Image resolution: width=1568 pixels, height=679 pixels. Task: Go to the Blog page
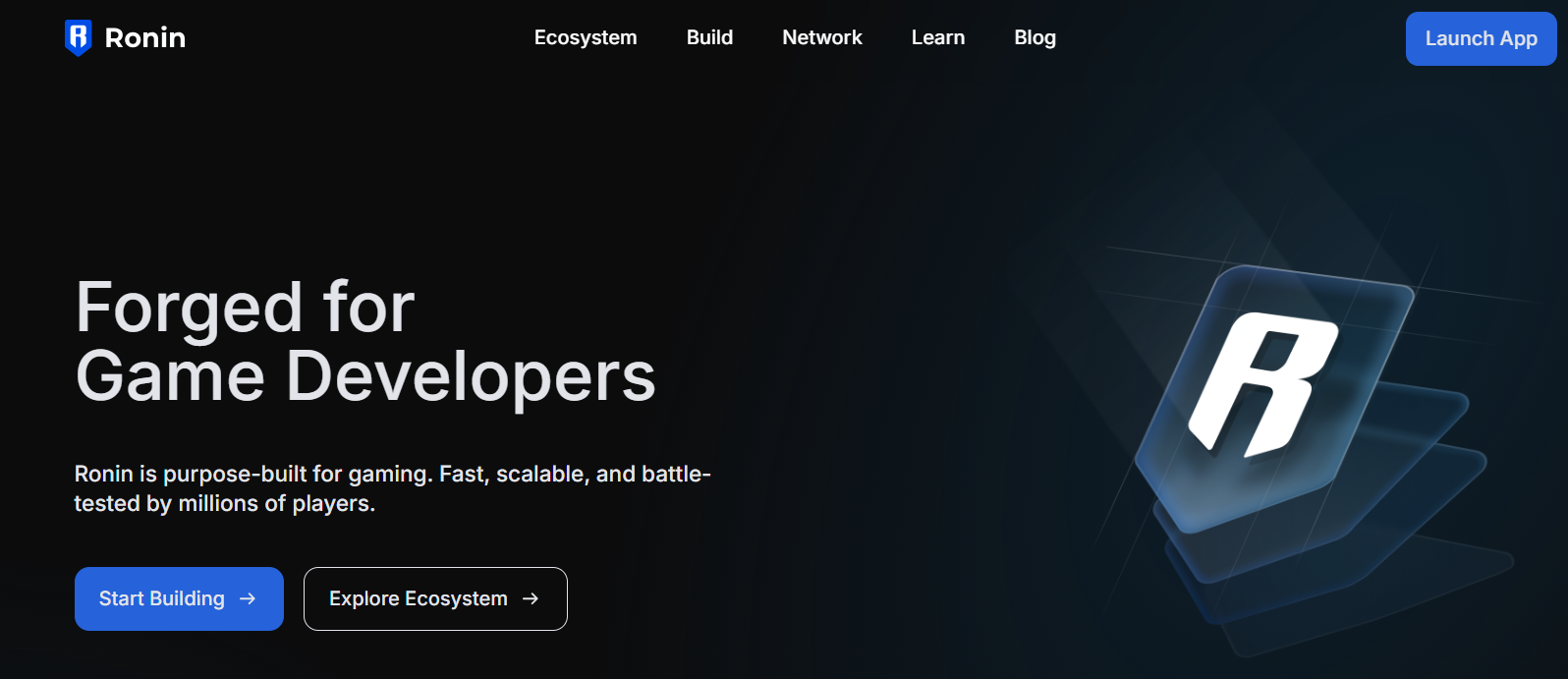[x=1035, y=38]
